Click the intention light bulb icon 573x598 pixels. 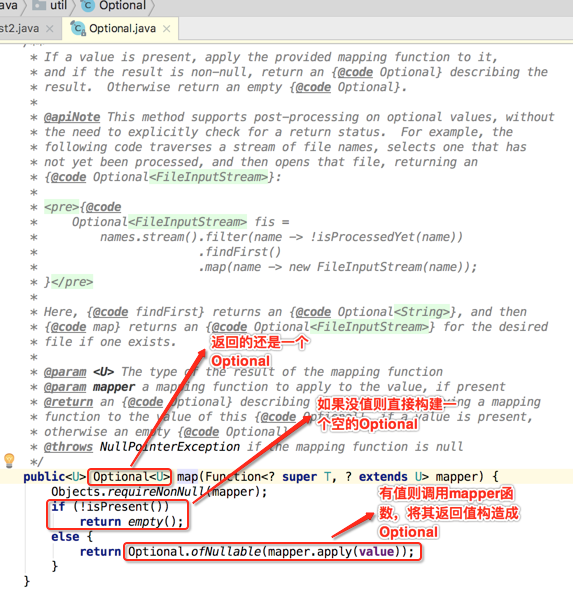click(9, 460)
